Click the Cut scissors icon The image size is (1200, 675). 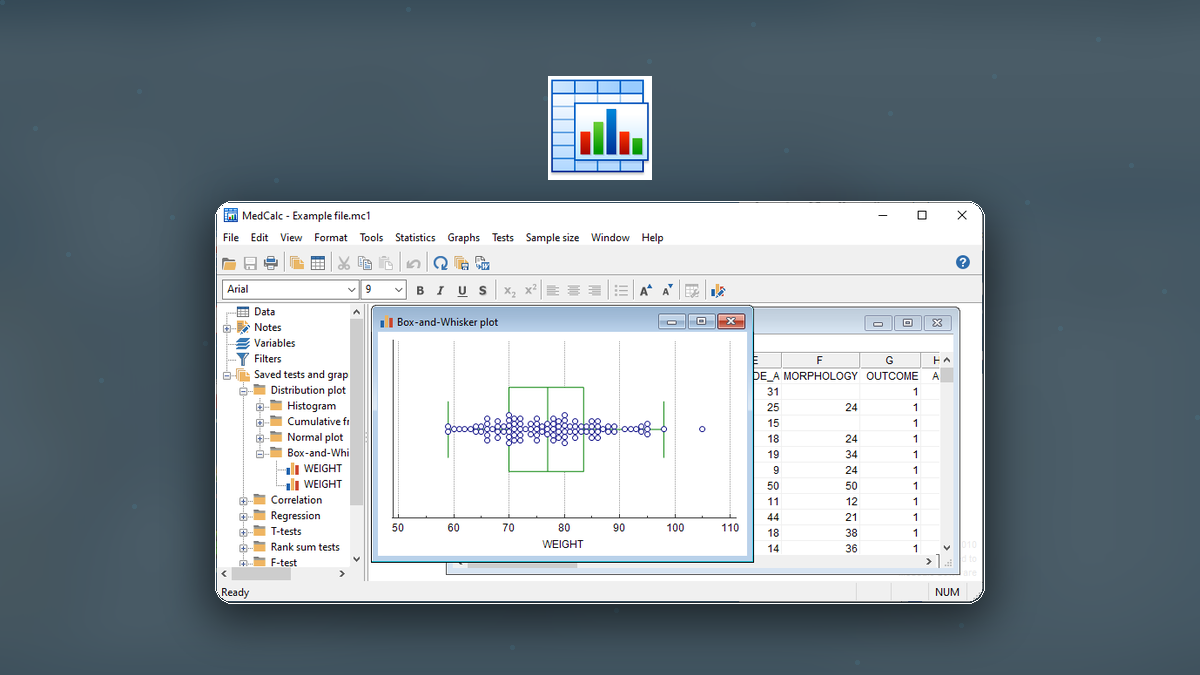[x=344, y=263]
